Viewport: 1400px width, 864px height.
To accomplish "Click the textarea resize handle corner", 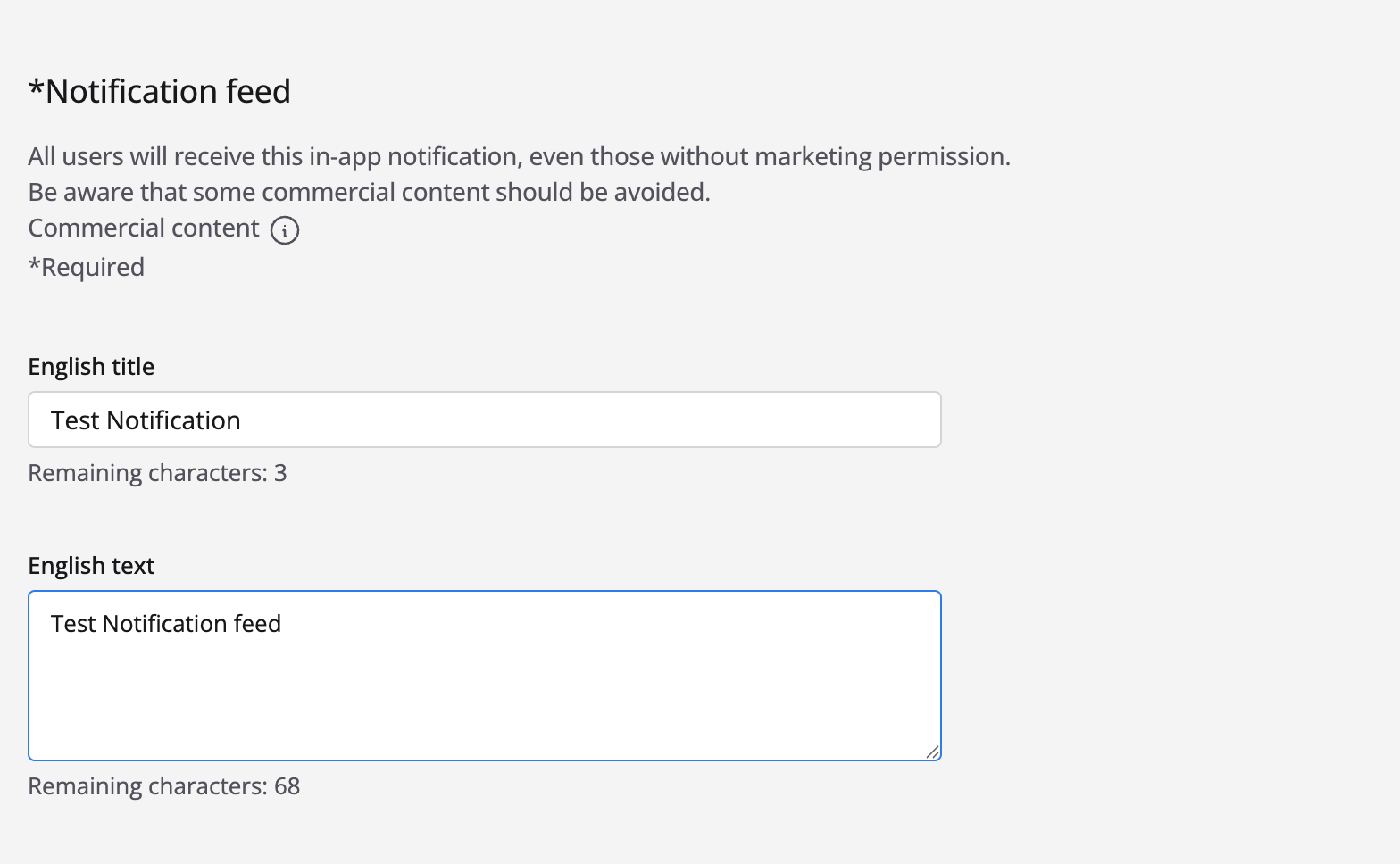I will pyautogui.click(x=932, y=752).
